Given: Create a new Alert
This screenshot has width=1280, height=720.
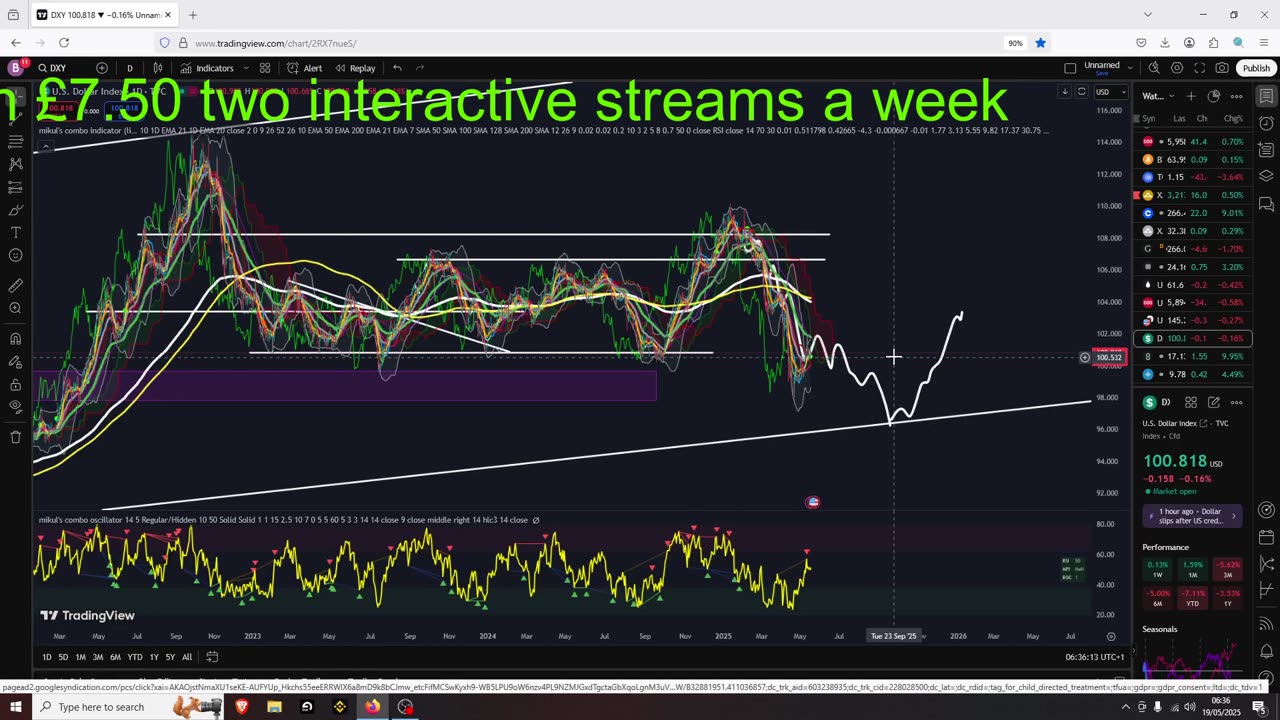Looking at the screenshot, I should tap(305, 68).
